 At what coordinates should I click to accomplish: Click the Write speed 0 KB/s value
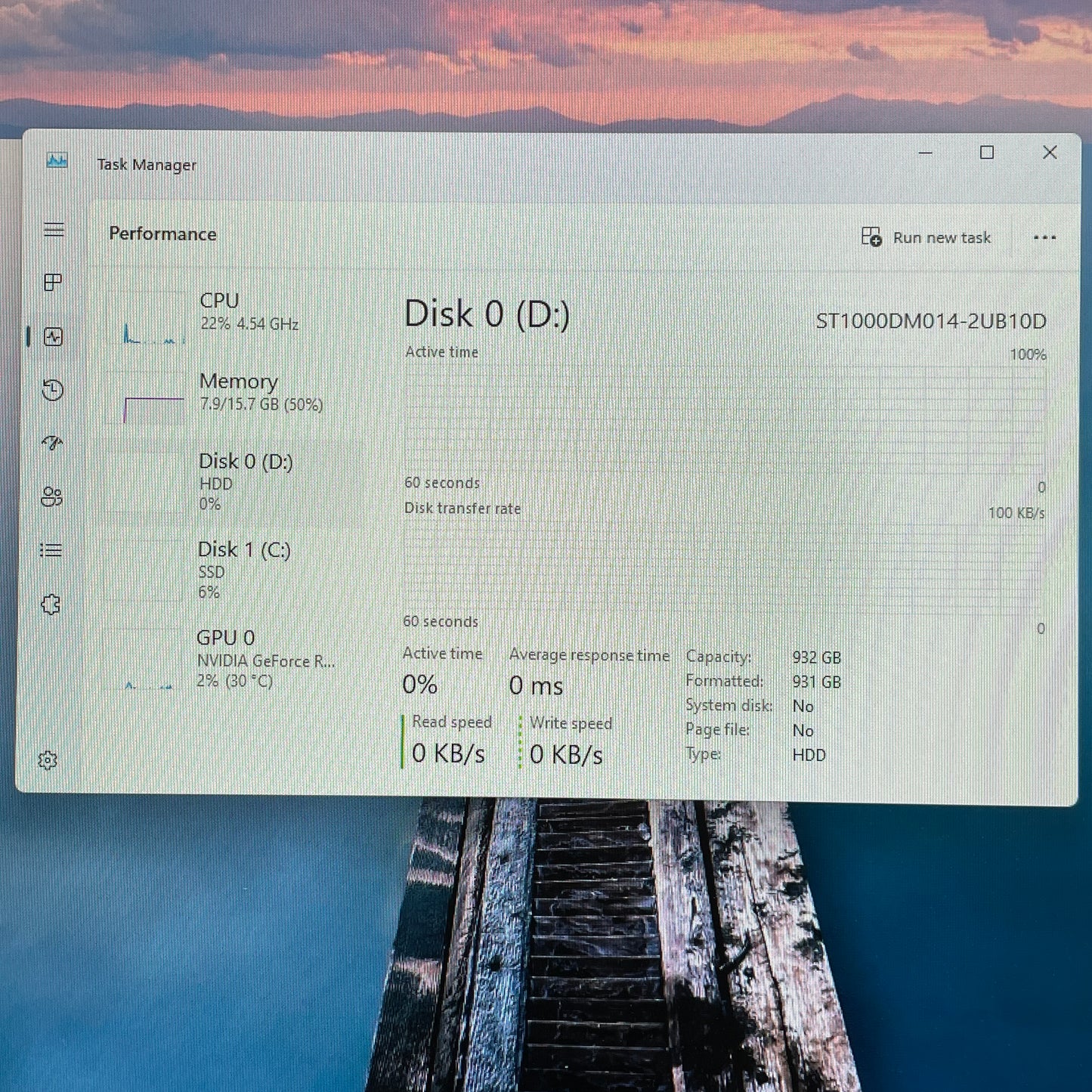[x=566, y=755]
